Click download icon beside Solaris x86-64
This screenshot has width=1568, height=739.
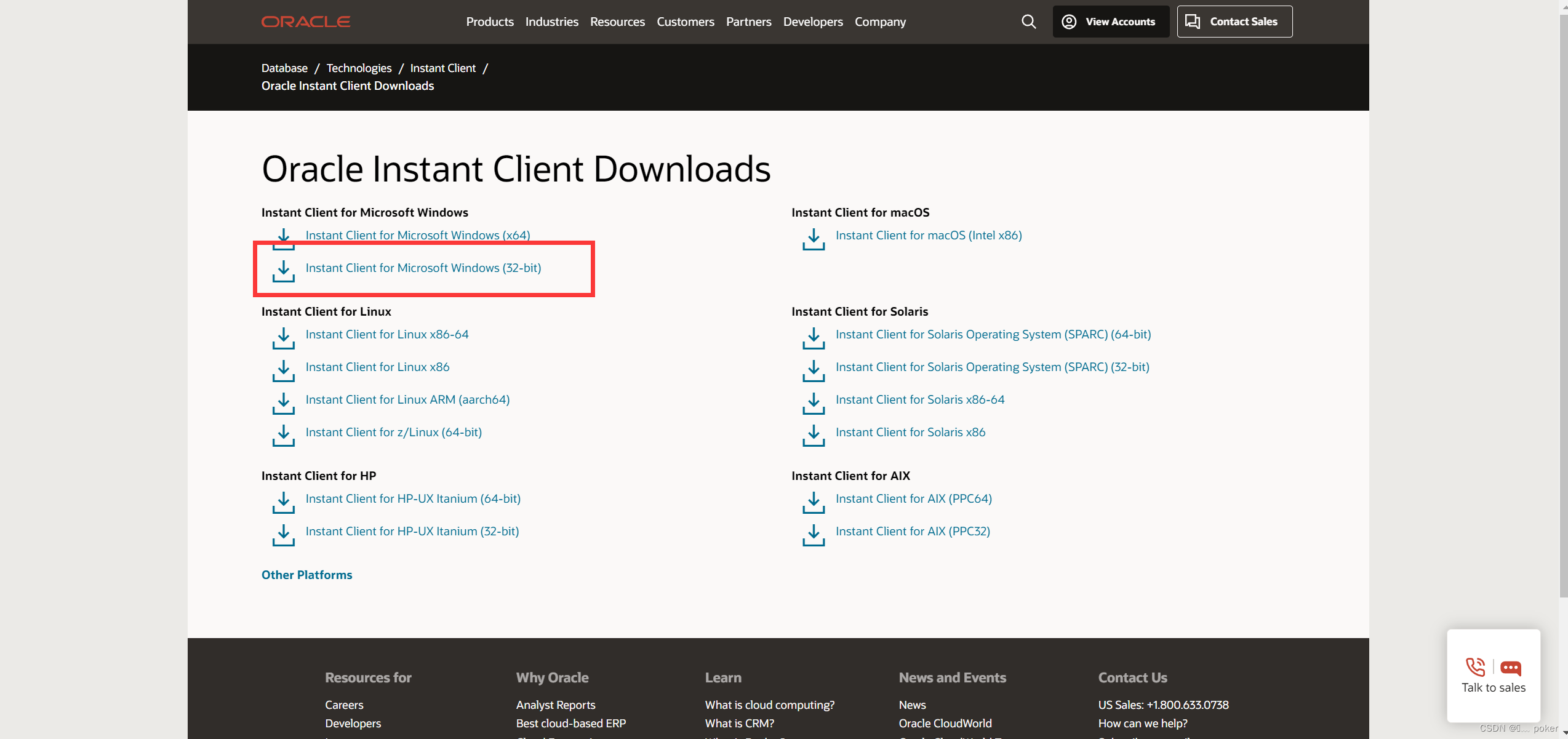tap(813, 403)
